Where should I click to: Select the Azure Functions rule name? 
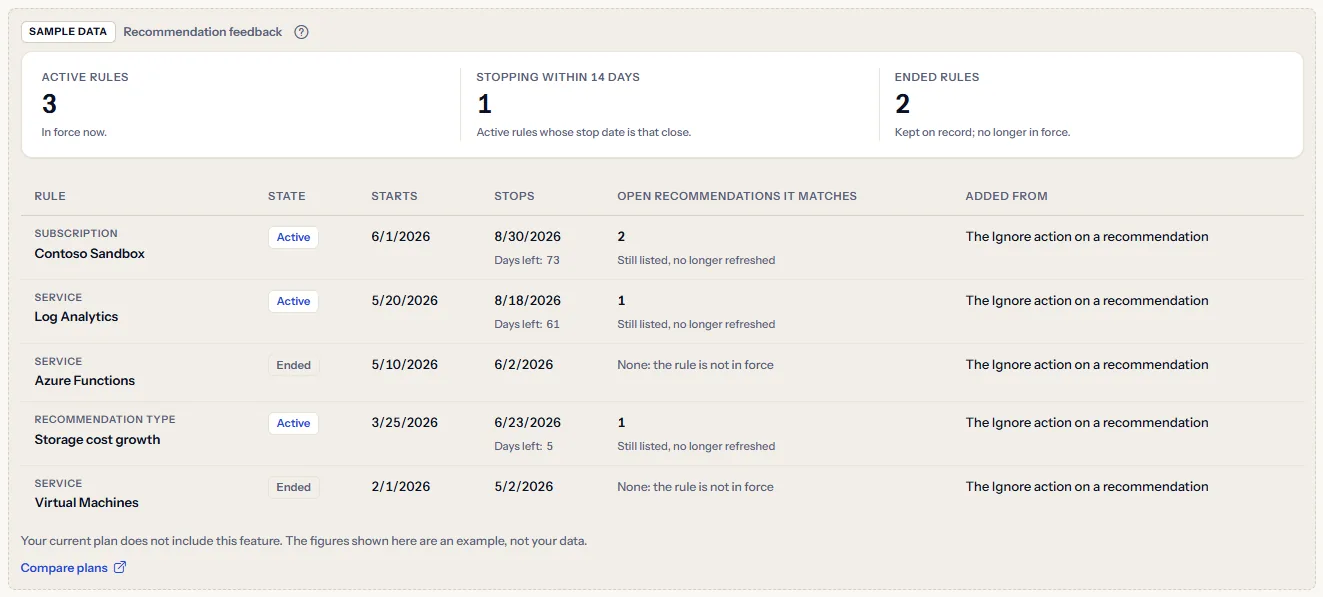84,381
